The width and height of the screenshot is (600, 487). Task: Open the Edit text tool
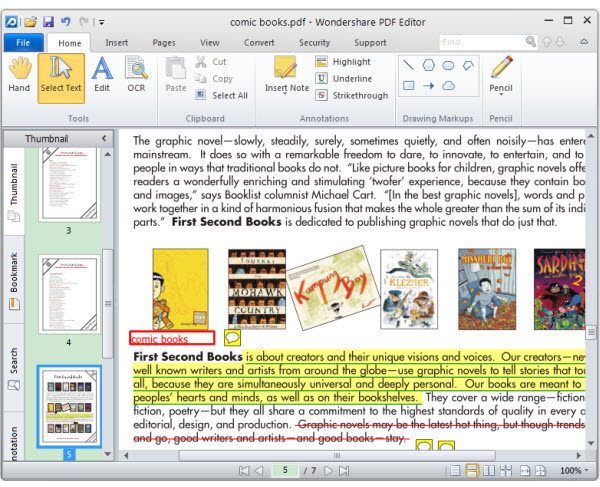point(102,75)
